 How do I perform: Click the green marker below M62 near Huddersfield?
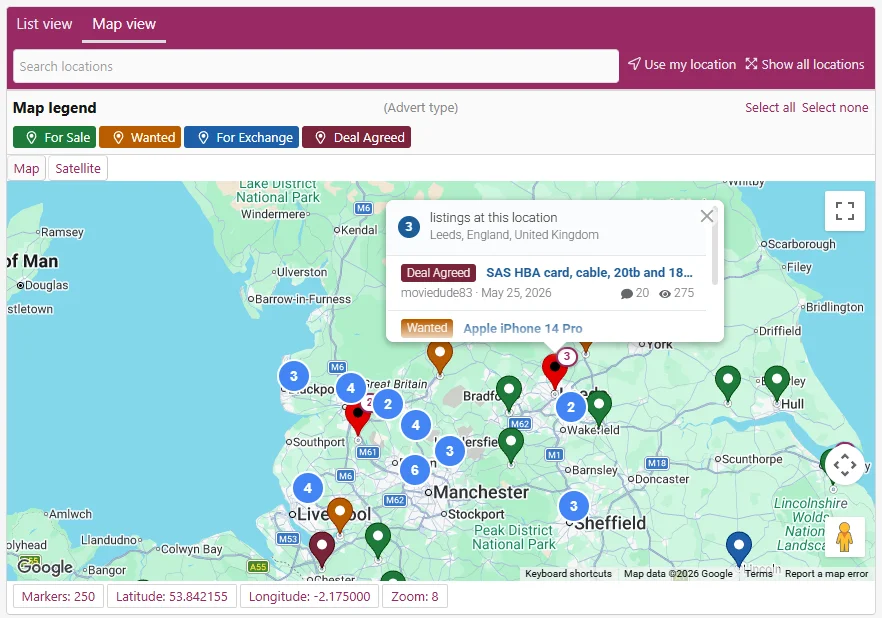pyautogui.click(x=511, y=445)
